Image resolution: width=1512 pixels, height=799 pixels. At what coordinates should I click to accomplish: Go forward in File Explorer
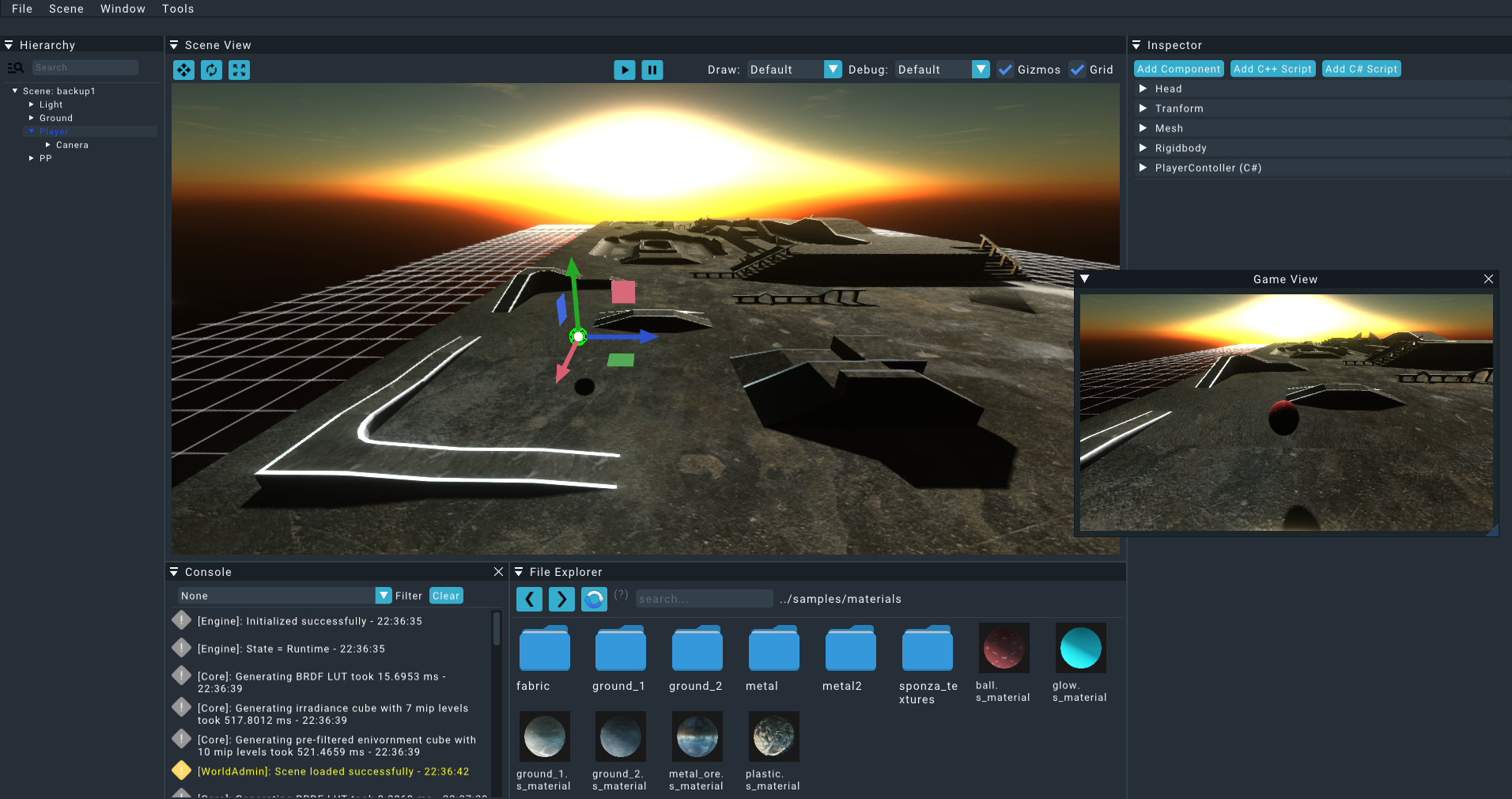(x=562, y=599)
